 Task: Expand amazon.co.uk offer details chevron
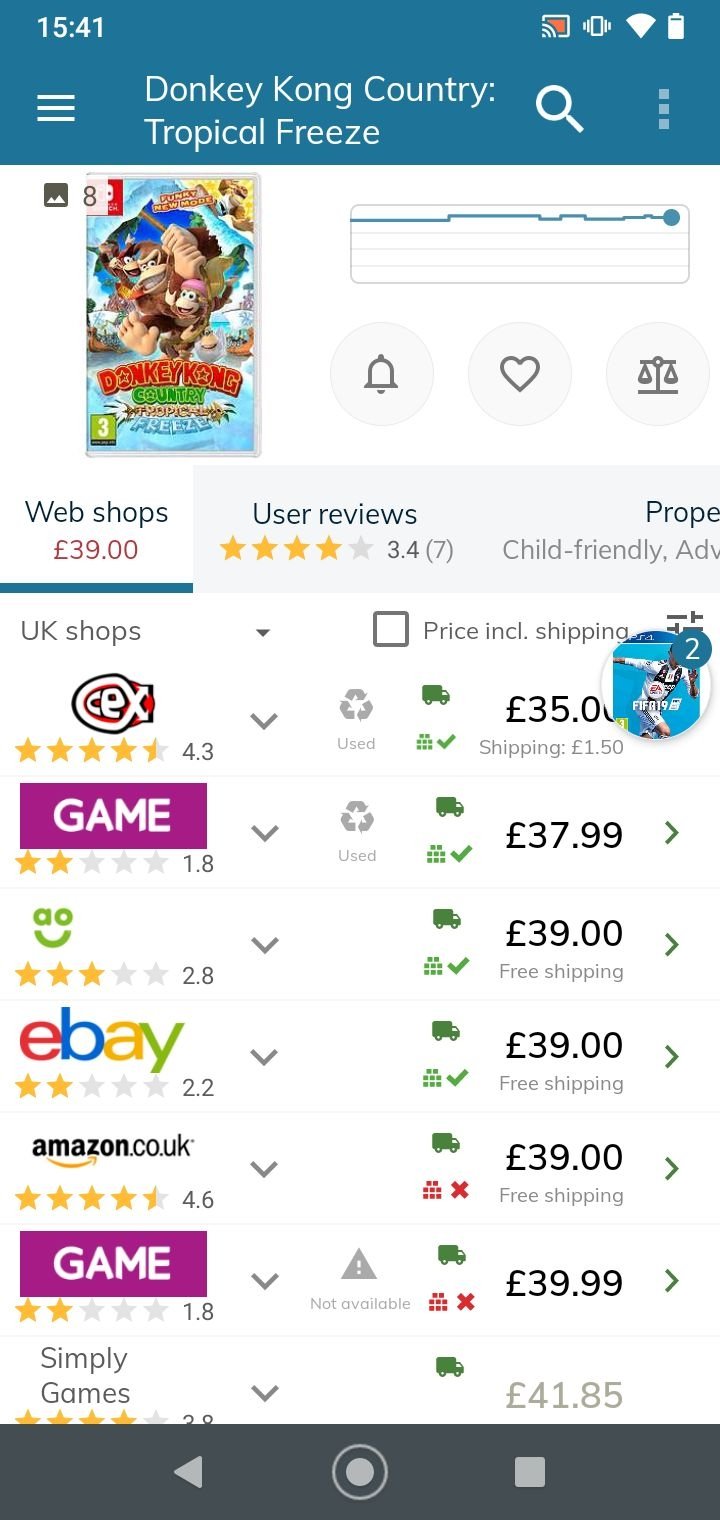click(264, 1169)
